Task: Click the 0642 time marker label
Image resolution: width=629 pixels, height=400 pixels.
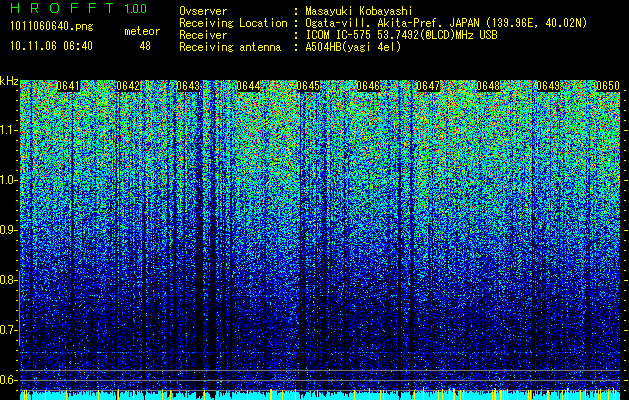Action: [x=128, y=86]
